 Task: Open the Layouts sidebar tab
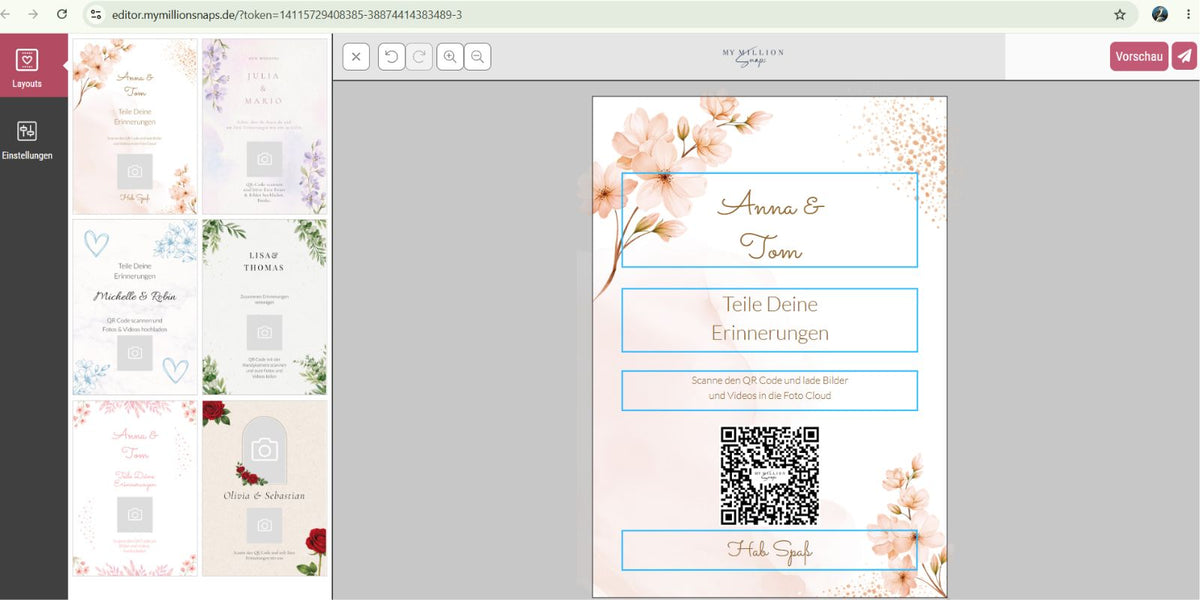tap(33, 65)
